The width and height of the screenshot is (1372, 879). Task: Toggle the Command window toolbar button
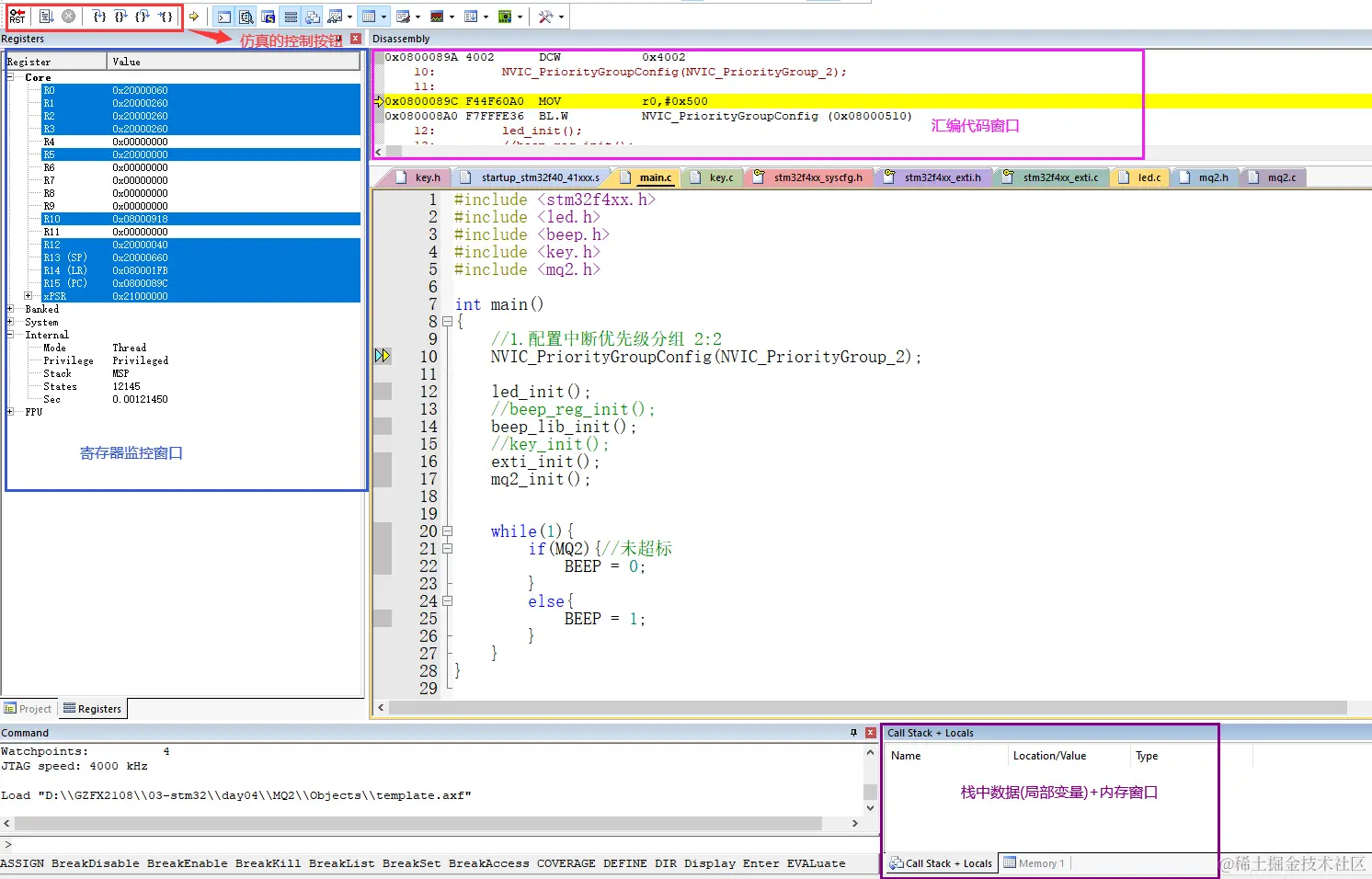pyautogui.click(x=224, y=17)
